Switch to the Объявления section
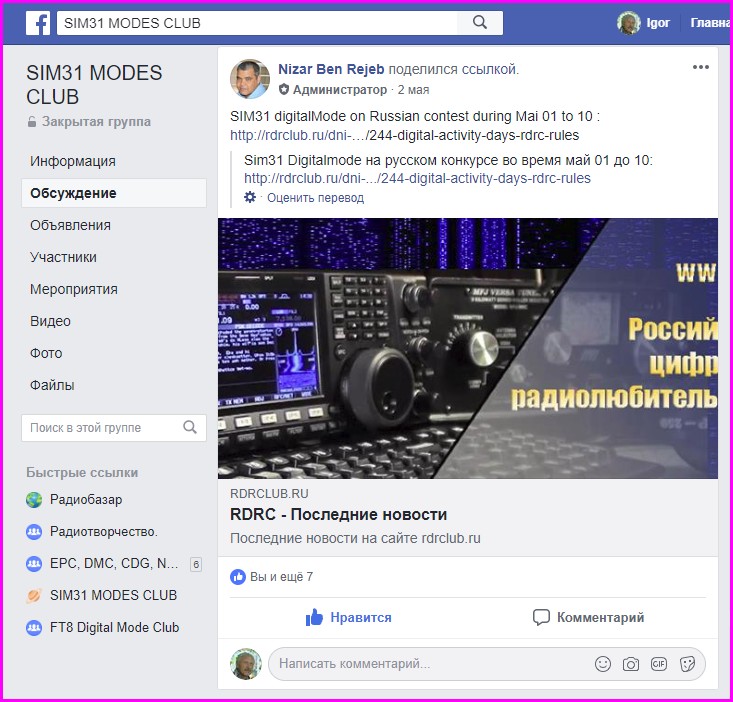Image resolution: width=733 pixels, height=702 pixels. tap(70, 225)
